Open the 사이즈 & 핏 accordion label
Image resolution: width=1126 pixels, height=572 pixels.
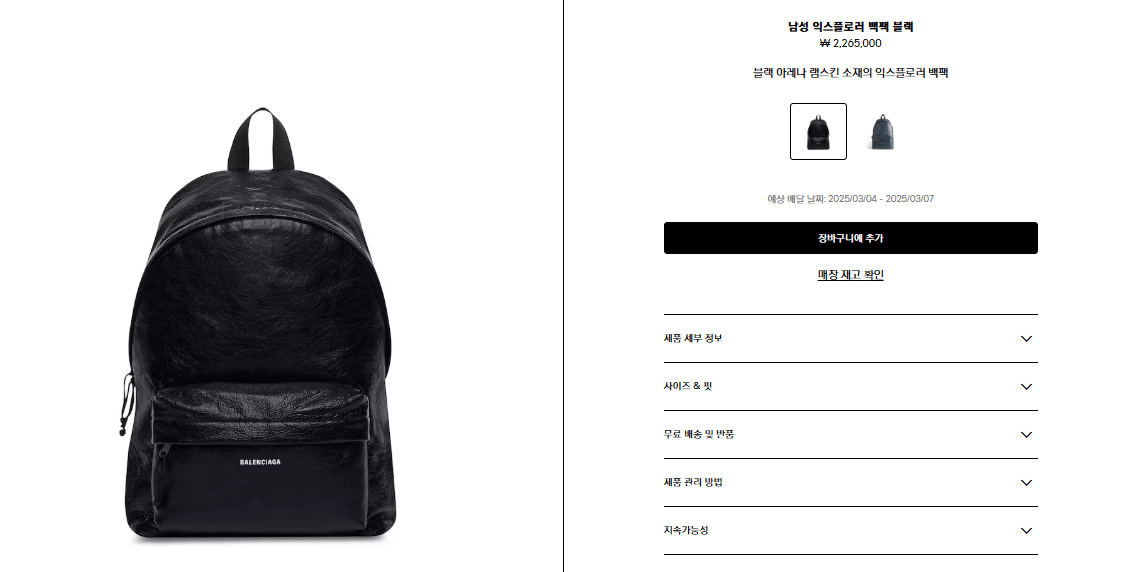(x=688, y=386)
